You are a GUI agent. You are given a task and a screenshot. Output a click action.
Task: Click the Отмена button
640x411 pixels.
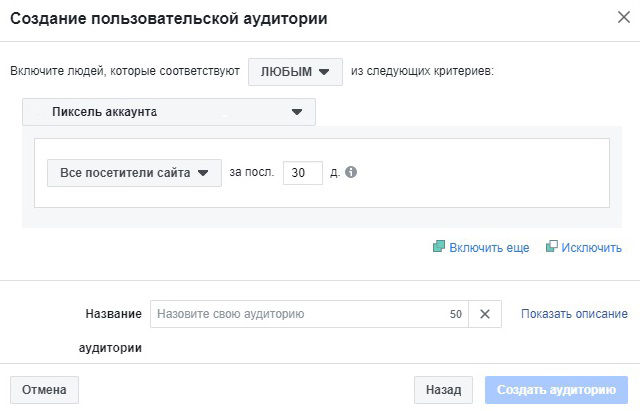44,390
